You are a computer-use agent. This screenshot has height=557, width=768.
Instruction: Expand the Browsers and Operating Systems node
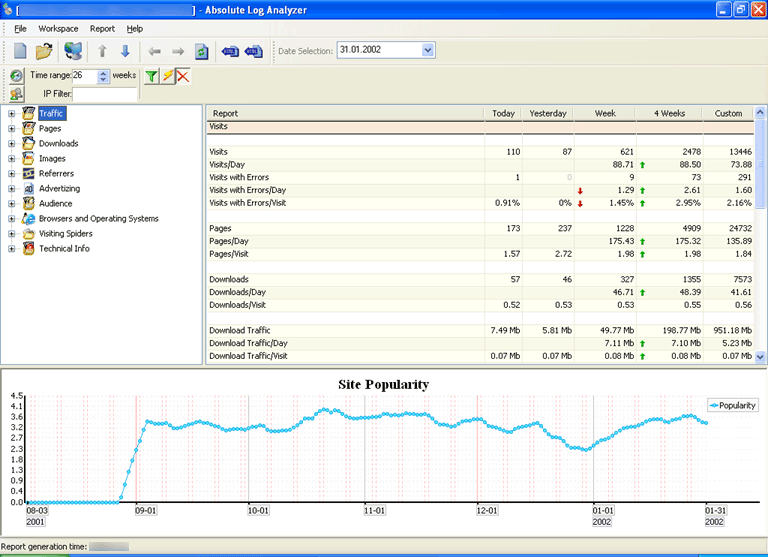pyautogui.click(x=11, y=218)
